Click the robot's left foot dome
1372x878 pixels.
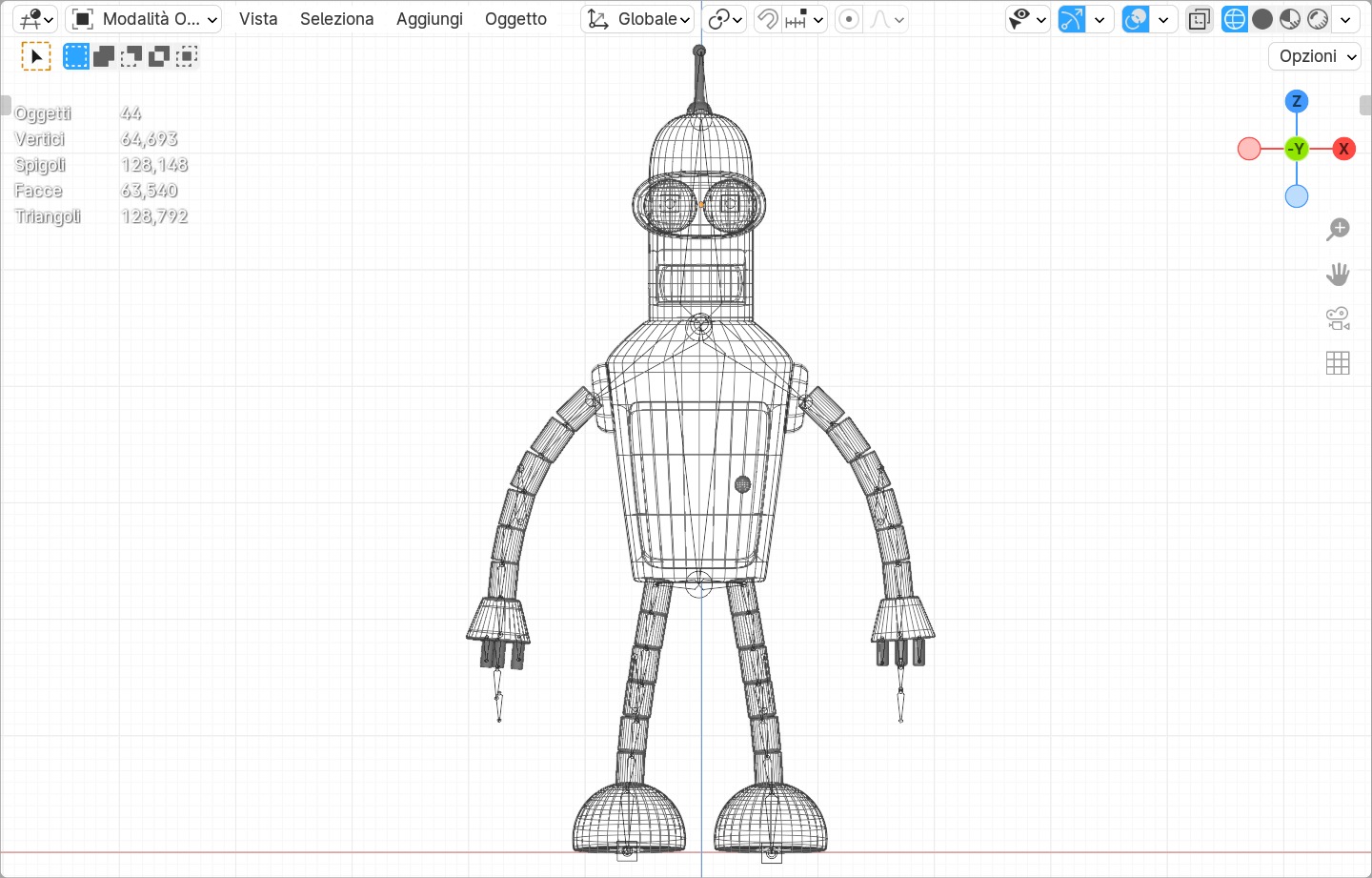coord(629,818)
